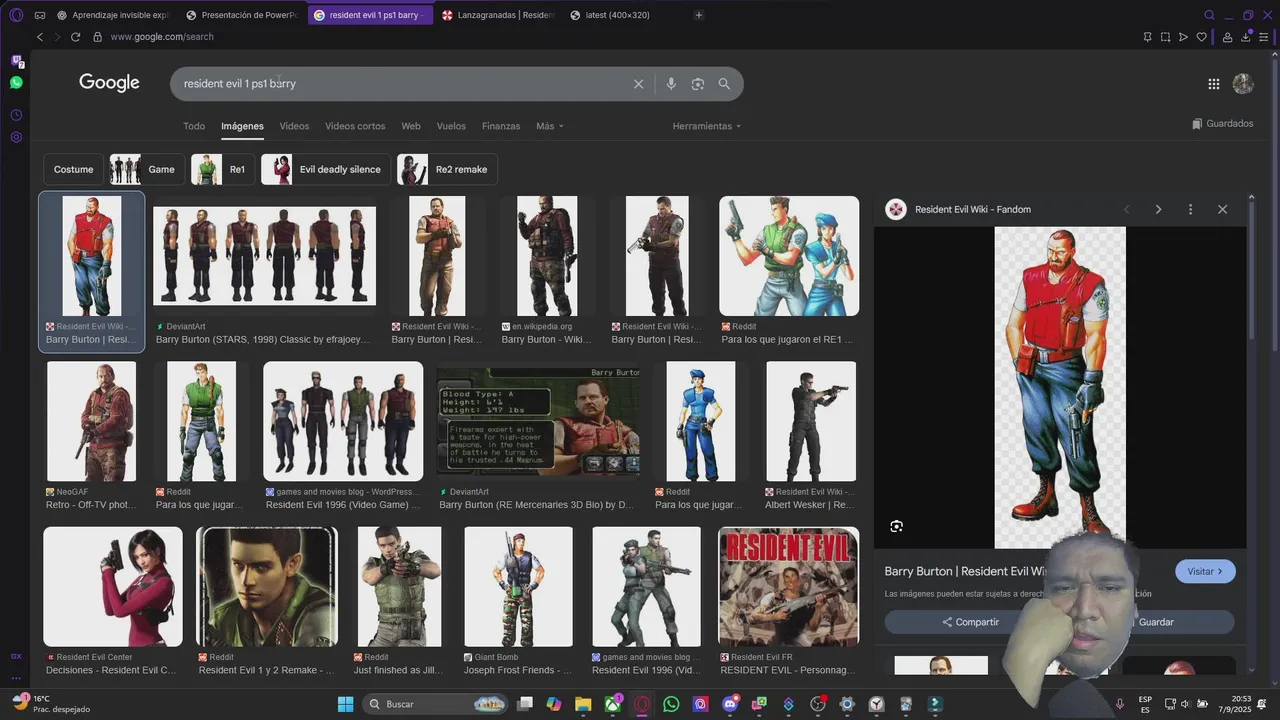Open en.wikipedia.org Barry Burton thumbnail
1280x720 pixels.
[x=547, y=256]
